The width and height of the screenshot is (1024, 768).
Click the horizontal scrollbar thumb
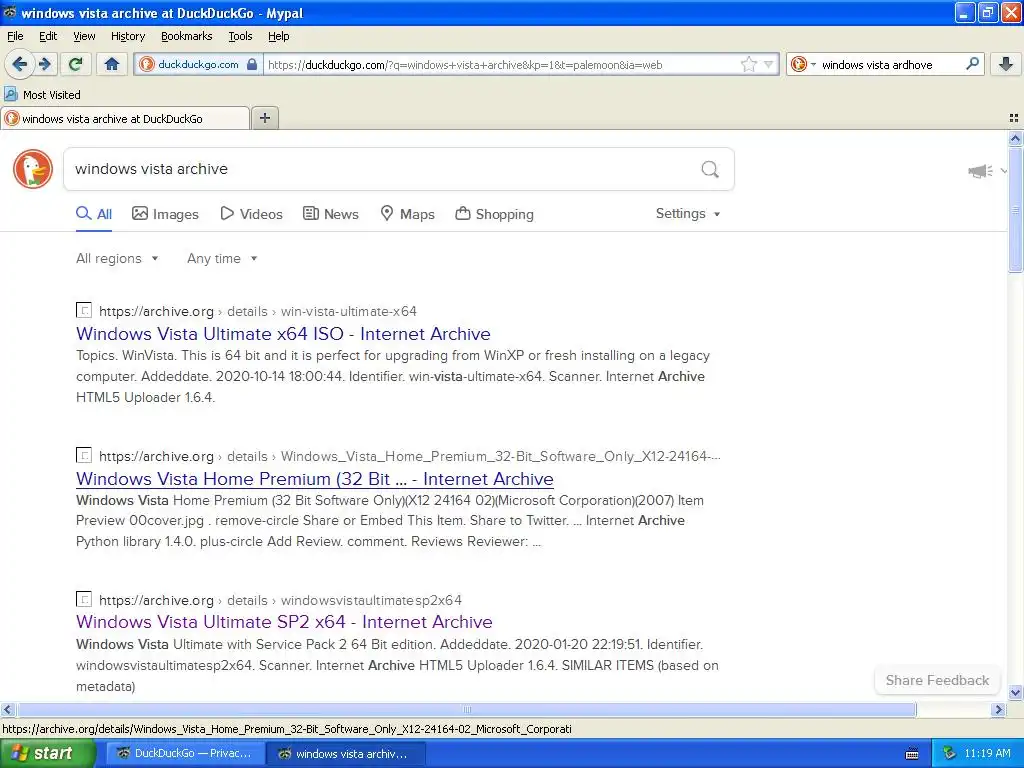[466, 709]
